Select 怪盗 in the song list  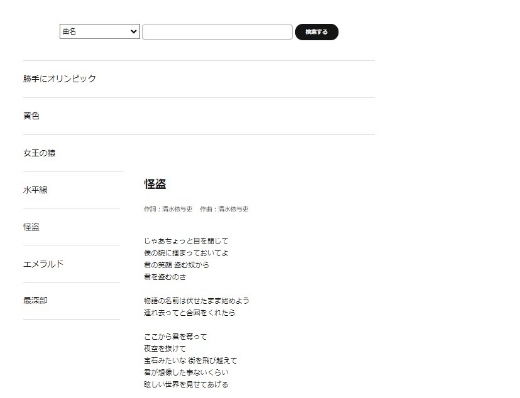(x=31, y=227)
